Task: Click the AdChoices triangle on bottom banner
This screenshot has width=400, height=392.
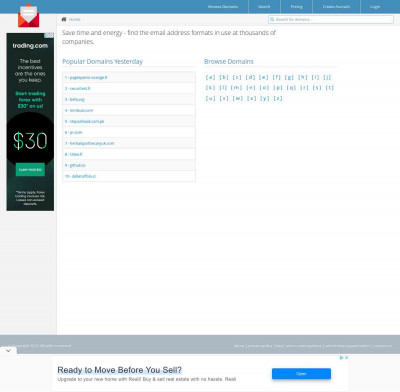Action: click(x=342, y=357)
